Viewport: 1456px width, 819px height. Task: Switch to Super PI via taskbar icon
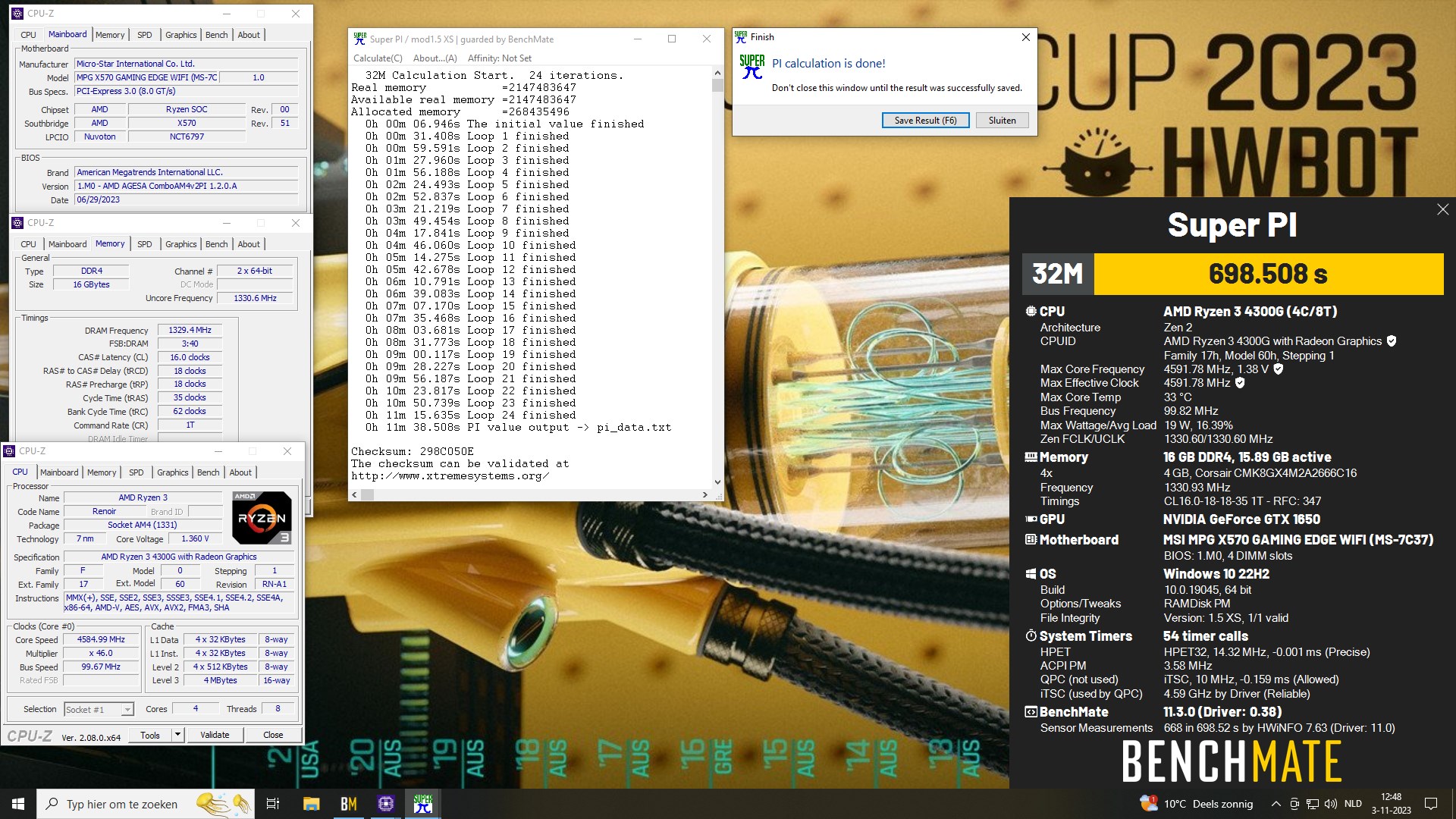tap(423, 804)
